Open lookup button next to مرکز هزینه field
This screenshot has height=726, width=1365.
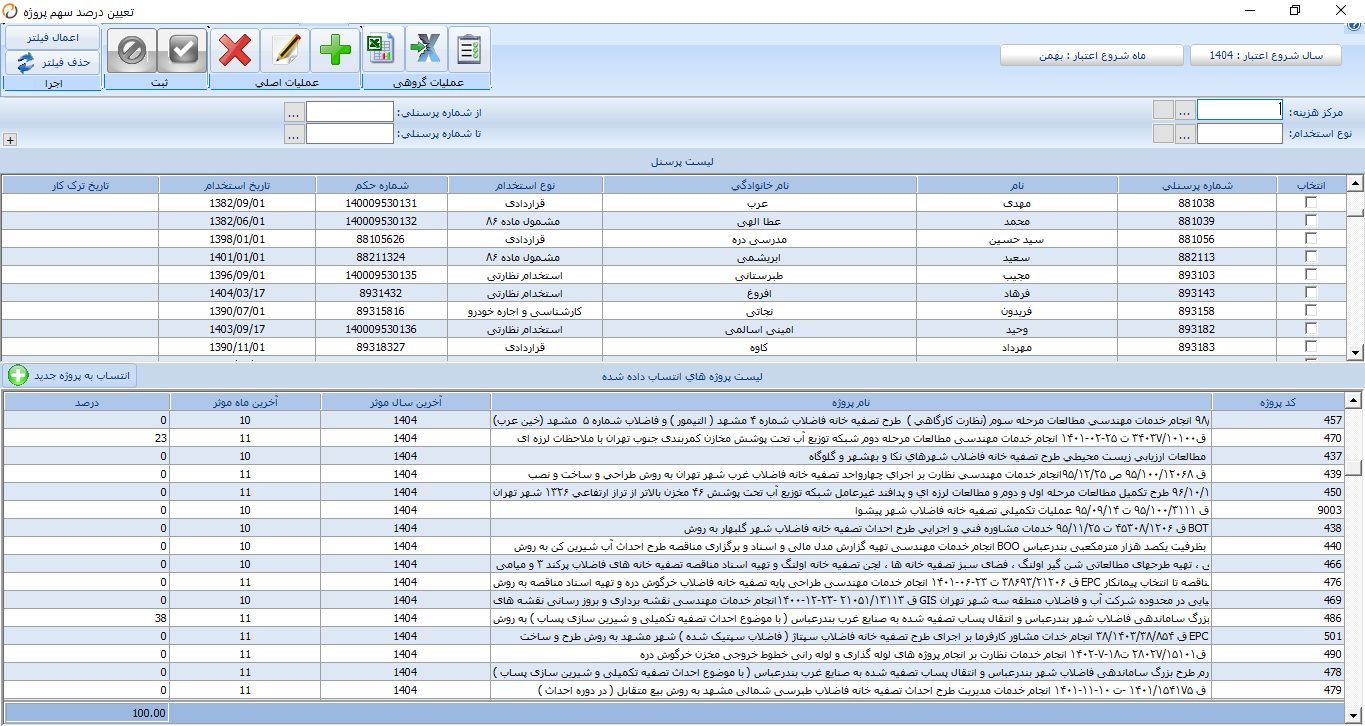1185,110
